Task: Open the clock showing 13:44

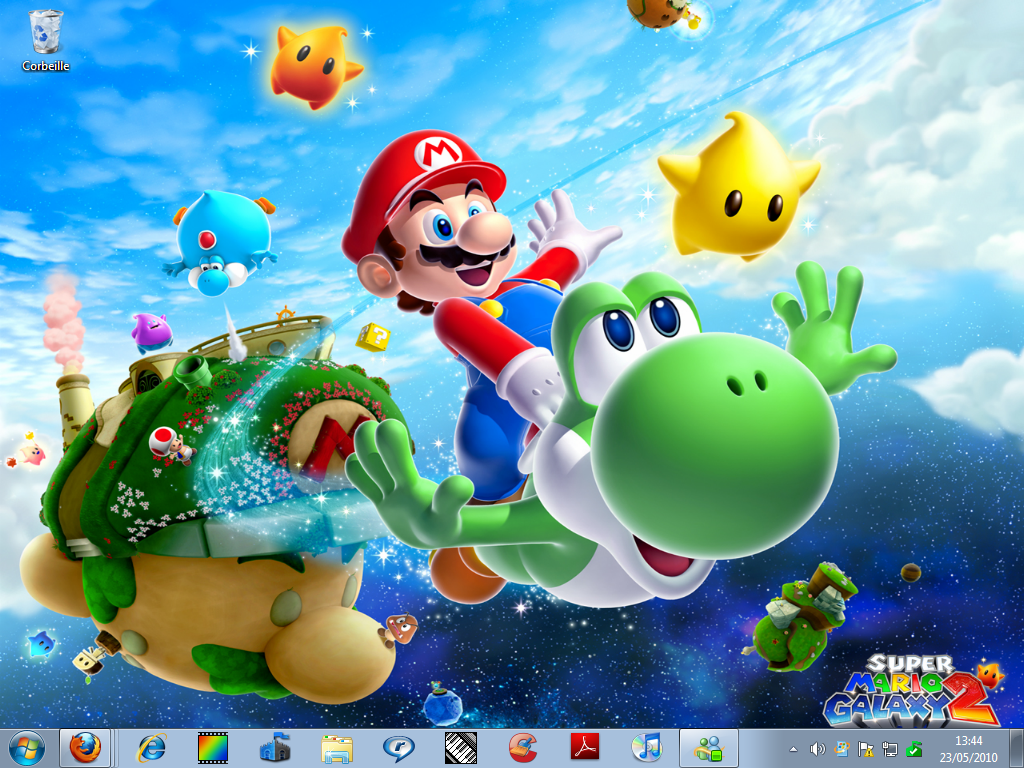Action: point(968,749)
